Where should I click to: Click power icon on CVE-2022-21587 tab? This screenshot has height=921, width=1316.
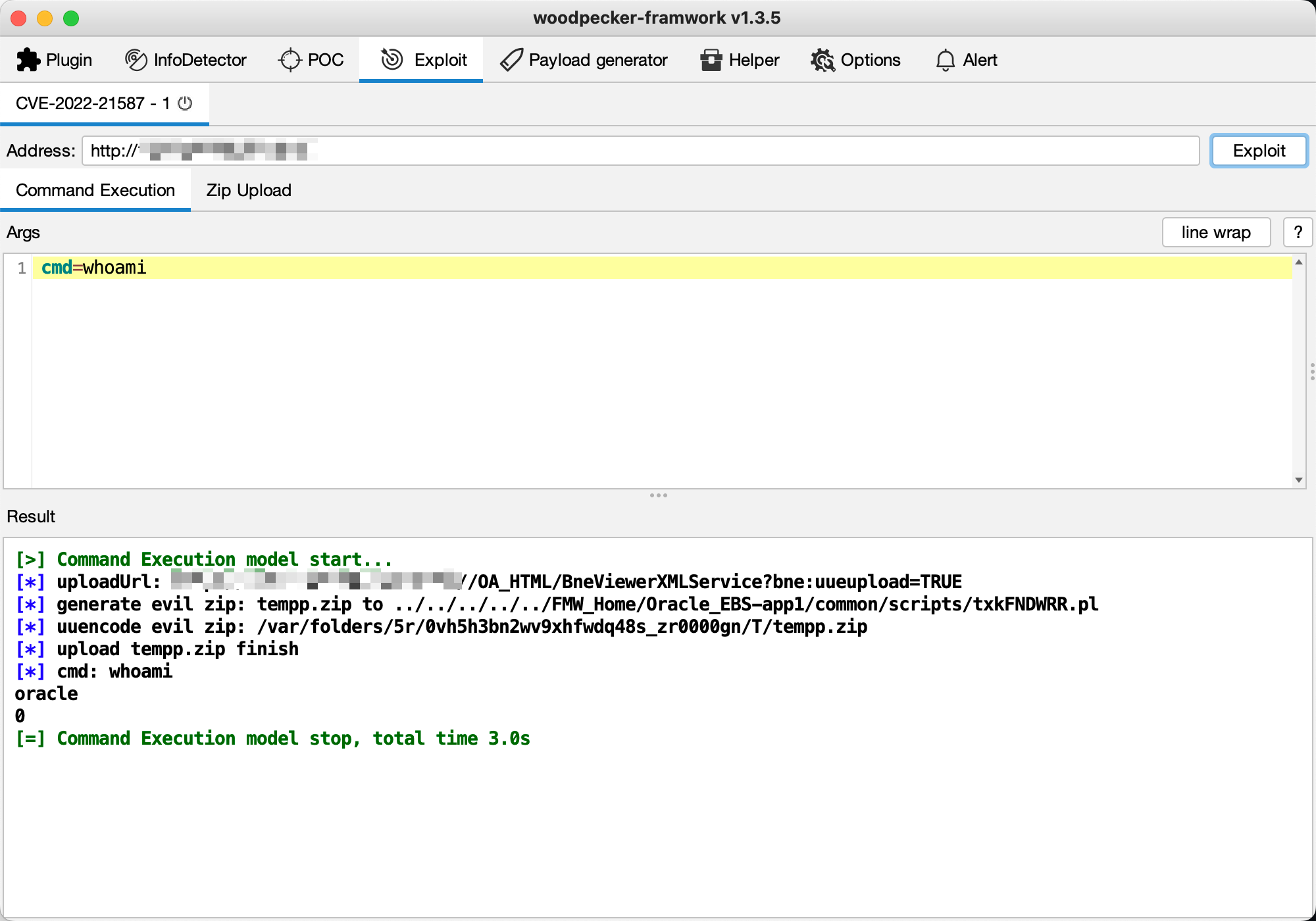[186, 103]
